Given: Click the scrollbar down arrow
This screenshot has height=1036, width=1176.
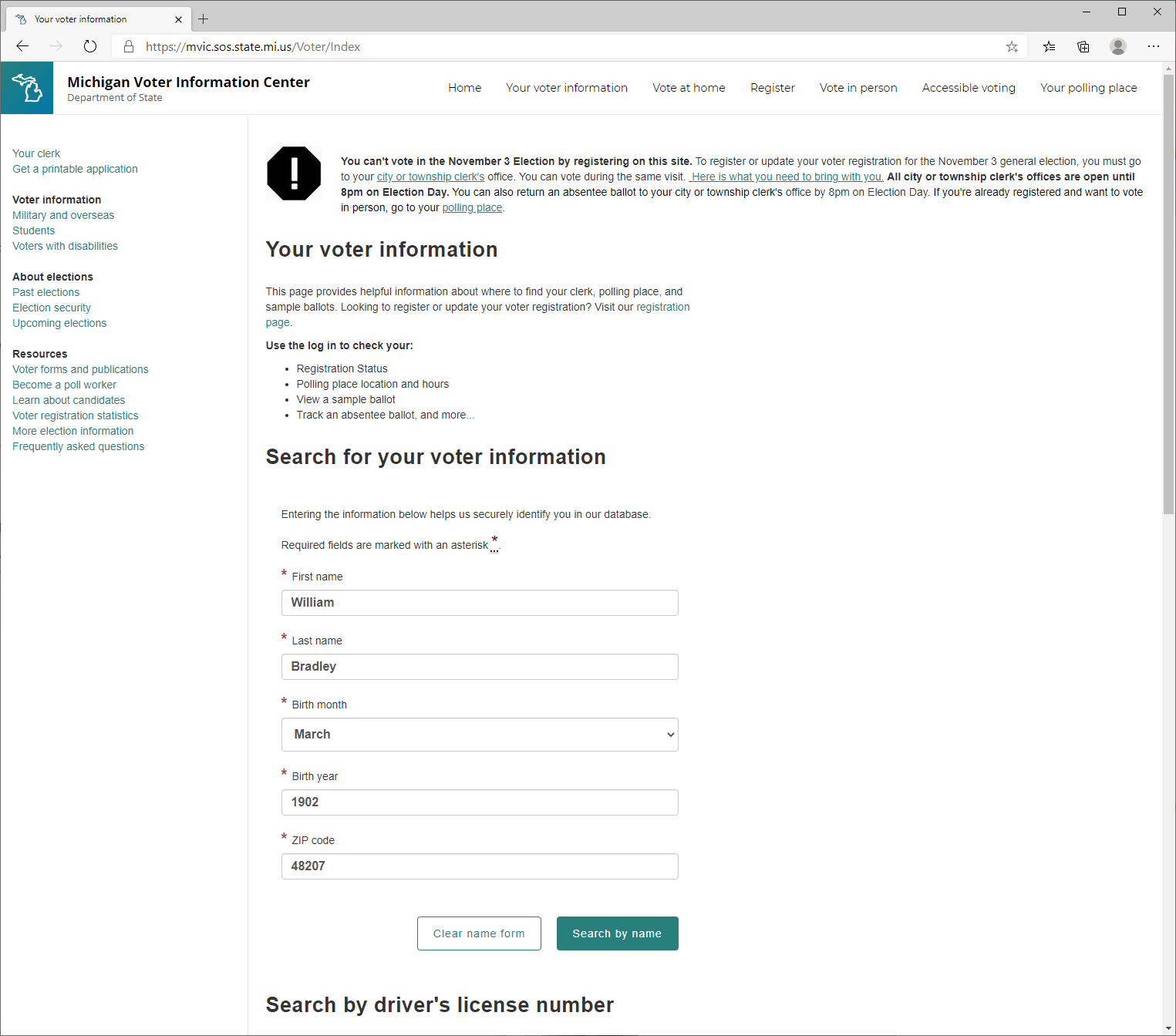Looking at the screenshot, I should click(1168, 1028).
